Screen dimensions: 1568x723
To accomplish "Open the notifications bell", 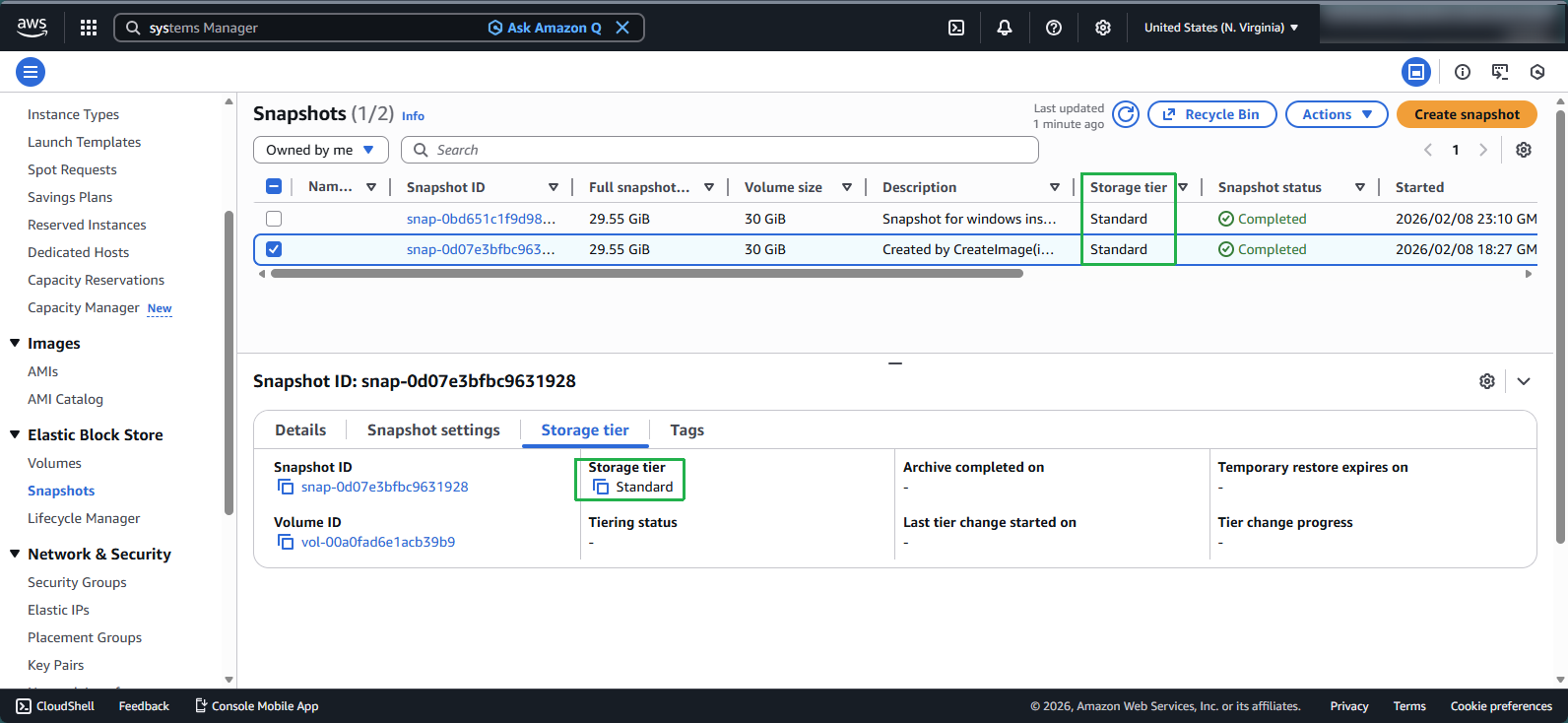I will (x=1004, y=28).
